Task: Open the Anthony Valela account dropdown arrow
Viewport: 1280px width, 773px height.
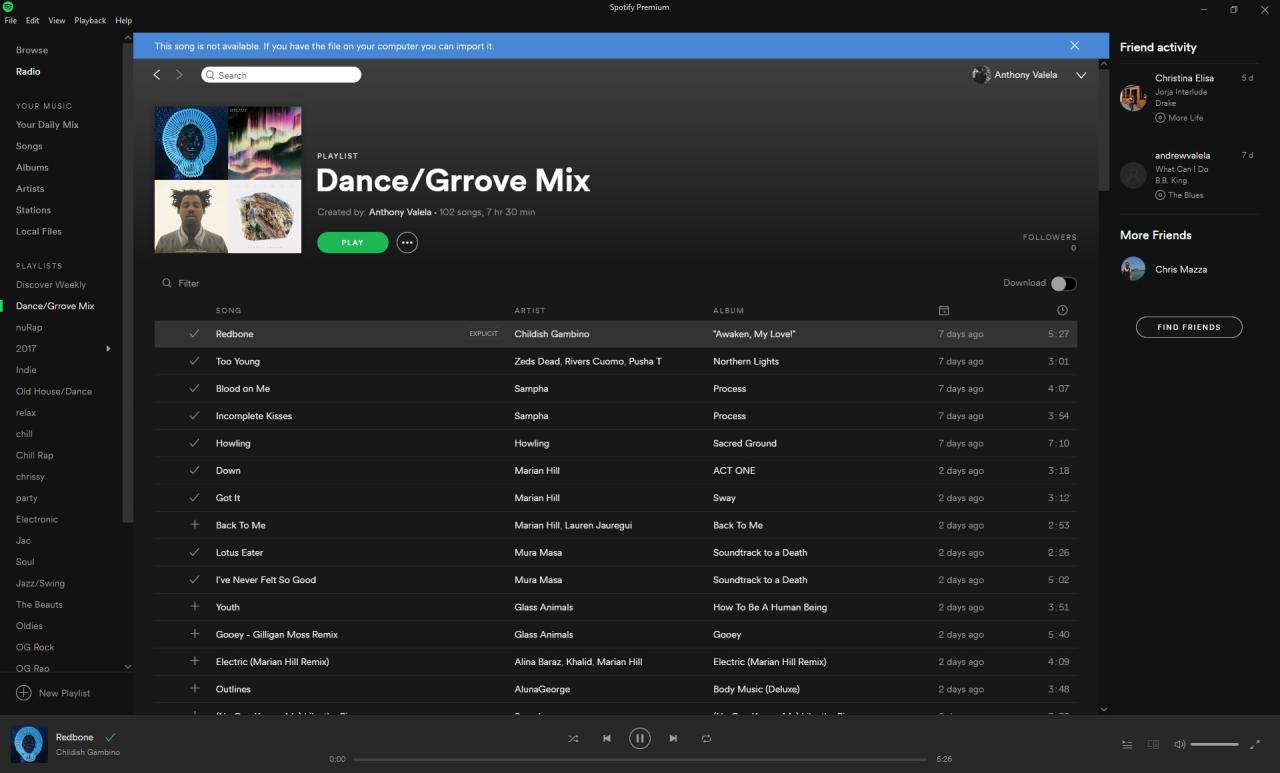Action: pyautogui.click(x=1081, y=75)
